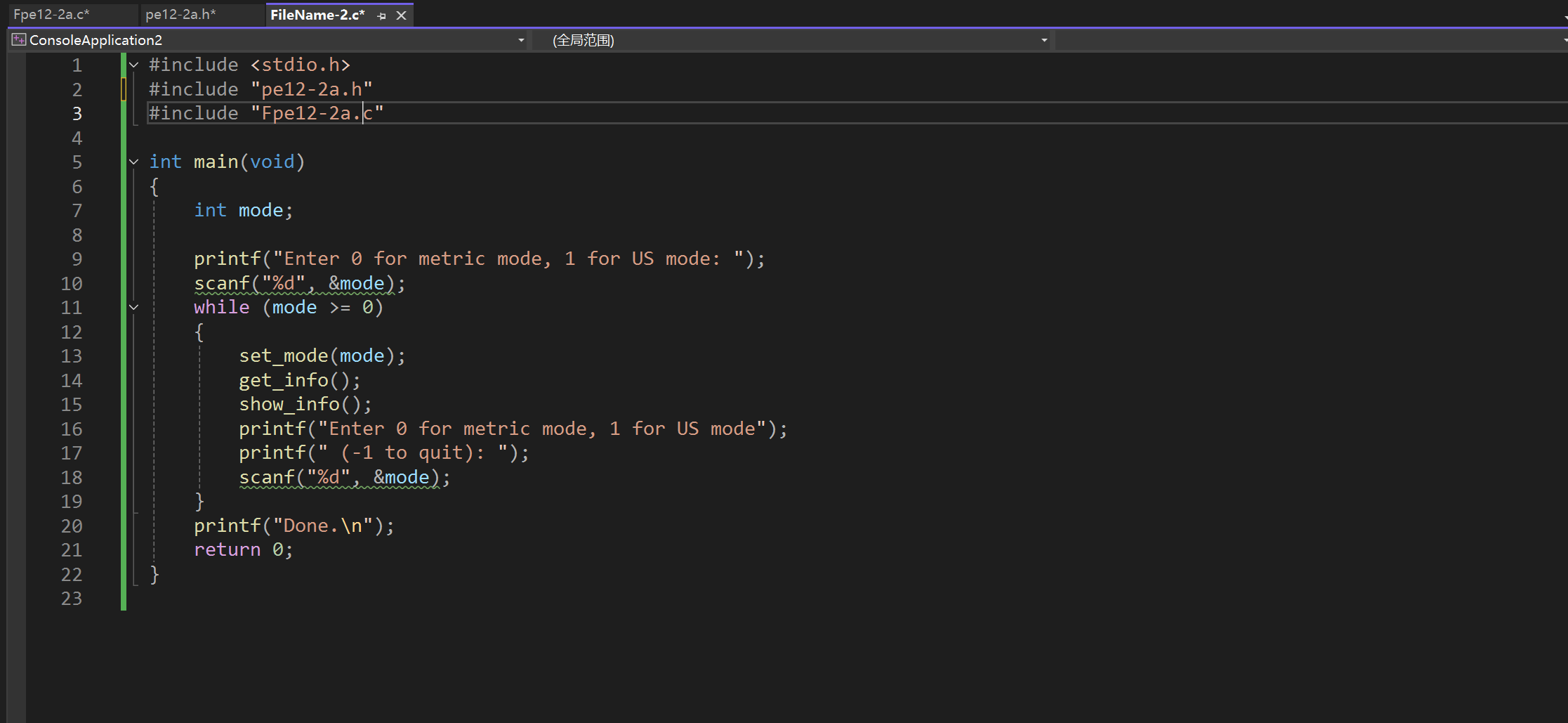
Task: Click line number 13 in the gutter
Action: pyautogui.click(x=72, y=356)
